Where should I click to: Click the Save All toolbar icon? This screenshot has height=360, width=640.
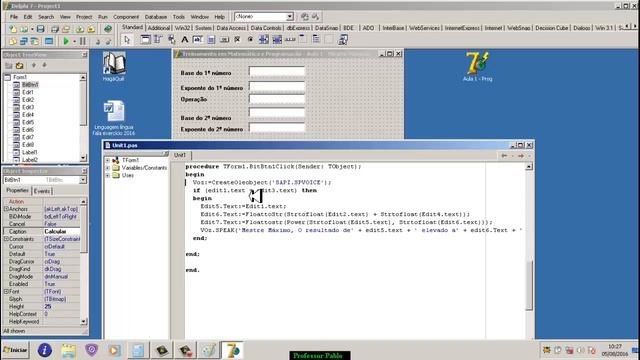coord(54,29)
